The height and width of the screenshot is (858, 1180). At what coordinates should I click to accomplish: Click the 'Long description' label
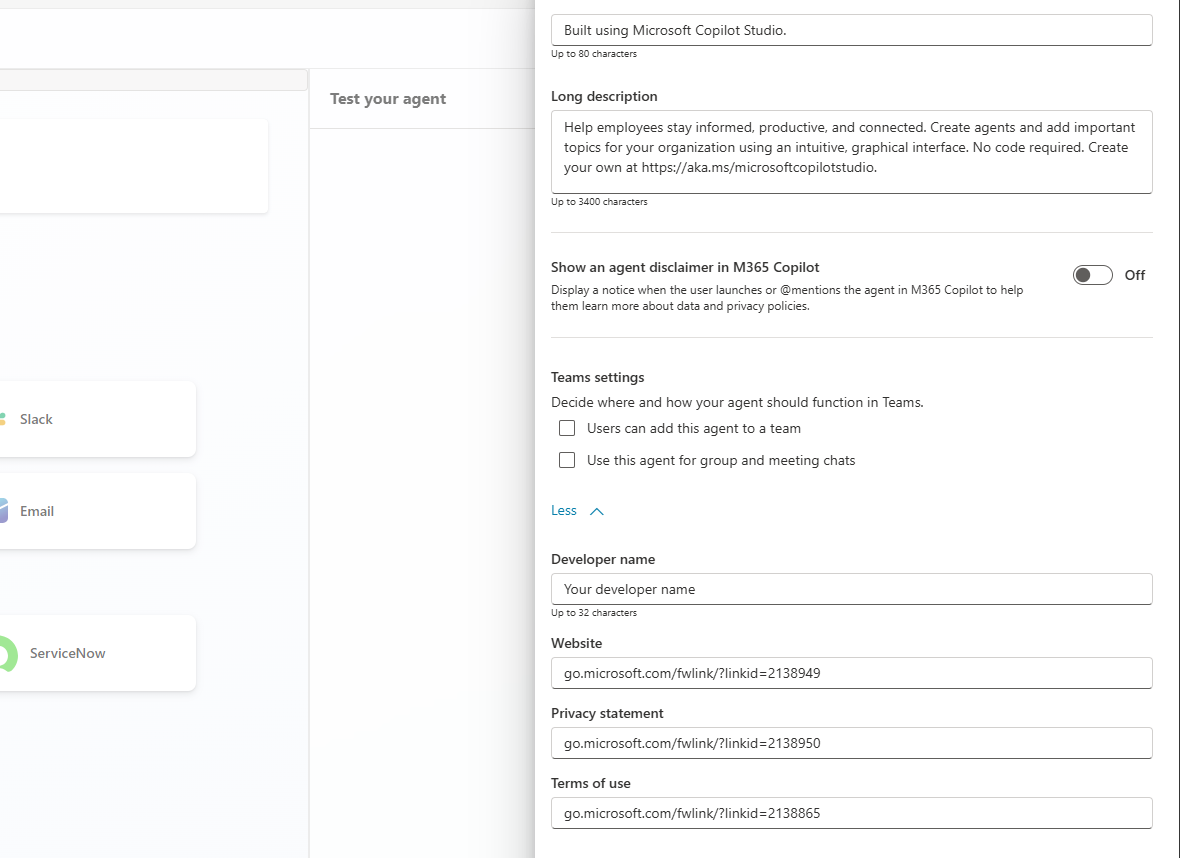(x=604, y=96)
